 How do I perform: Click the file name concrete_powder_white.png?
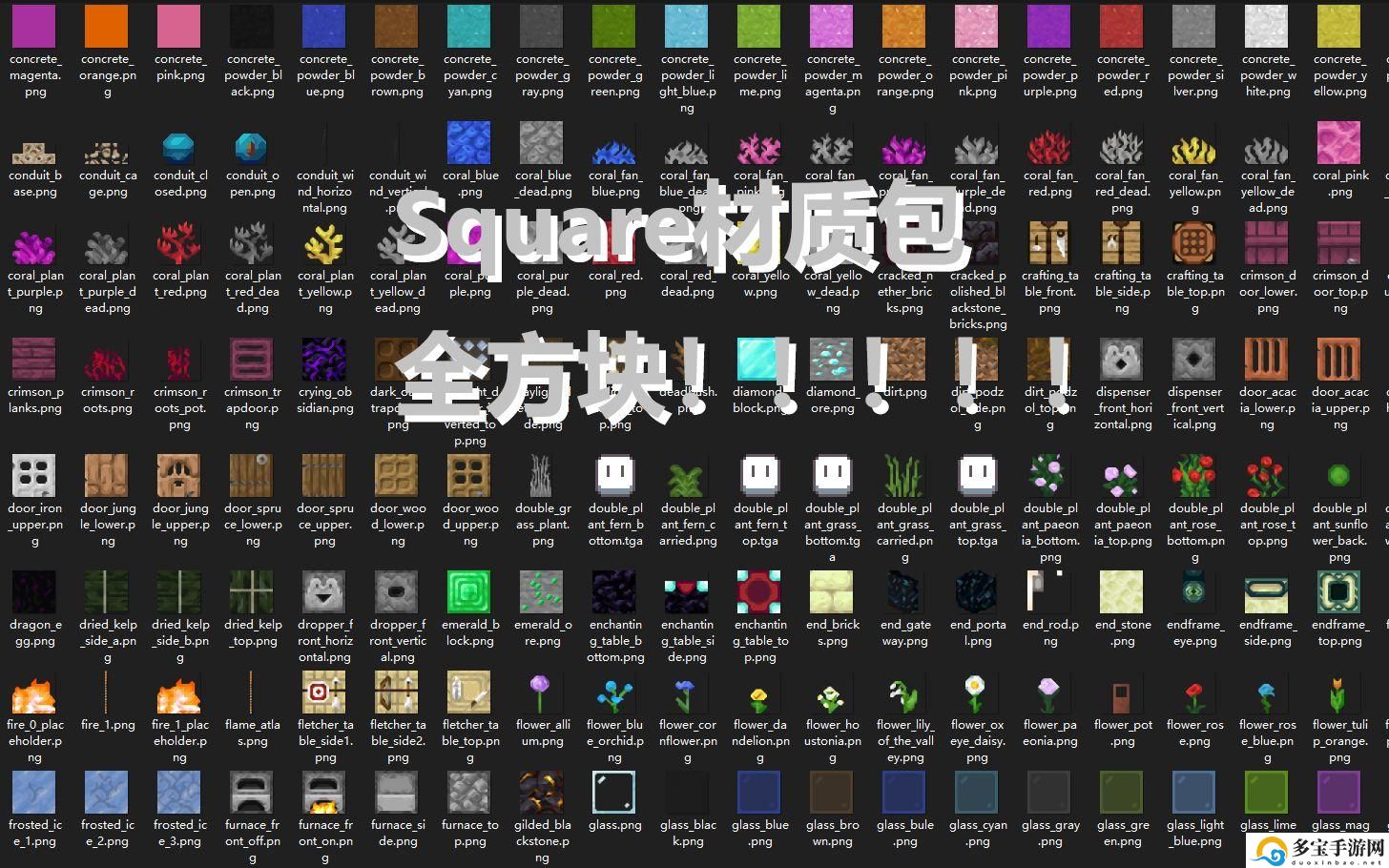1268,75
